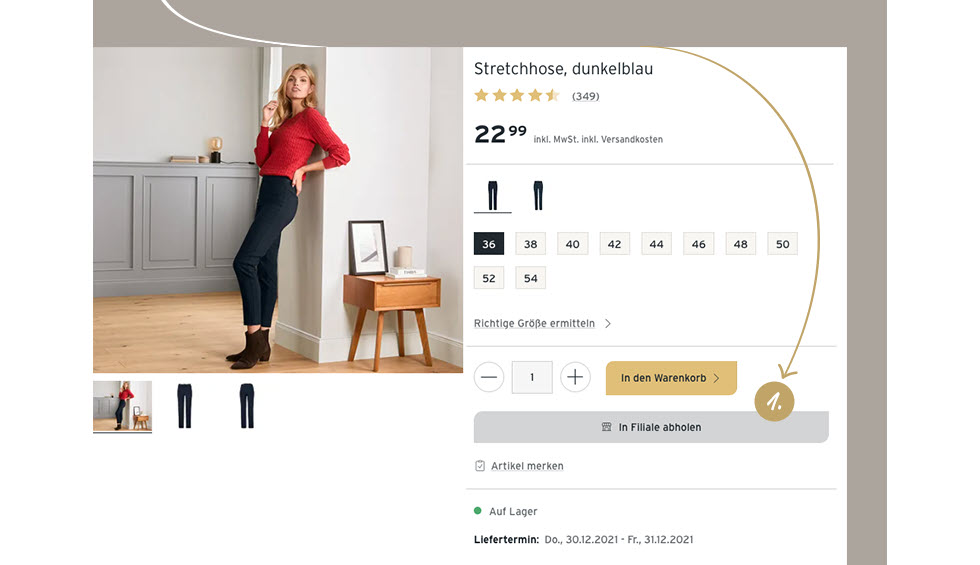Click the arrow inside In den Warenkorb
The image size is (980, 565).
pyautogui.click(x=716, y=378)
